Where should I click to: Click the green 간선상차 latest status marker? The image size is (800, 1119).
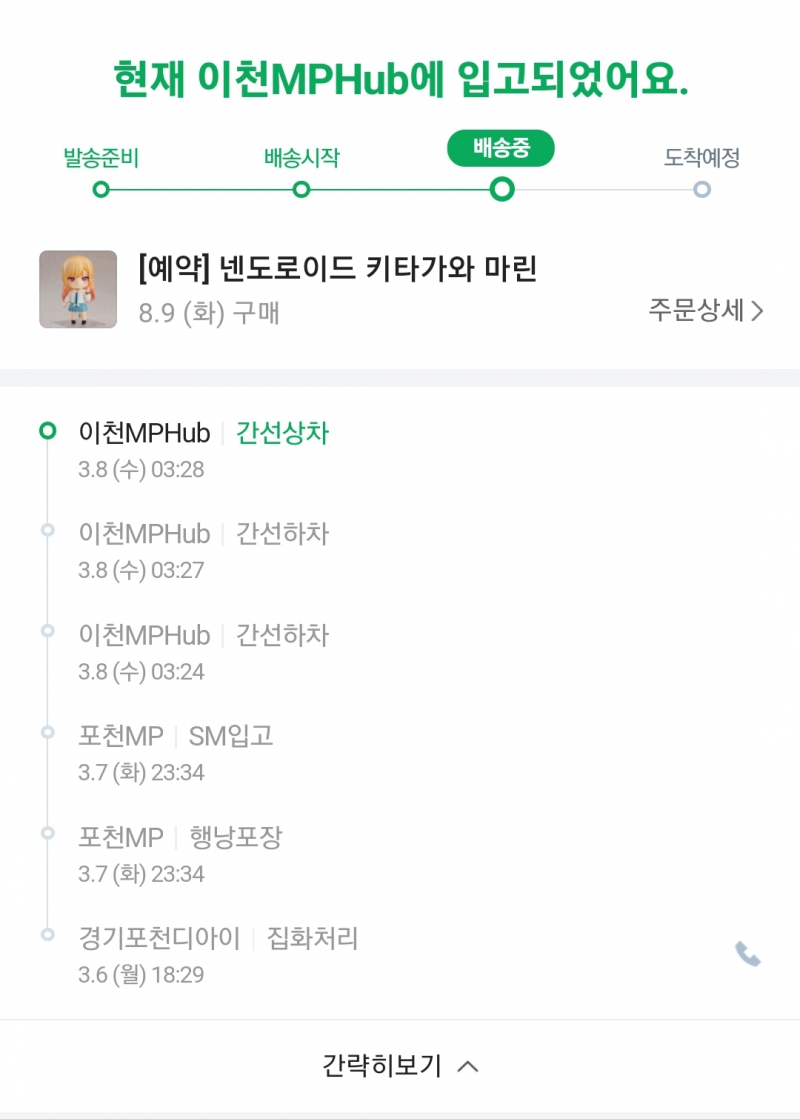point(47,431)
